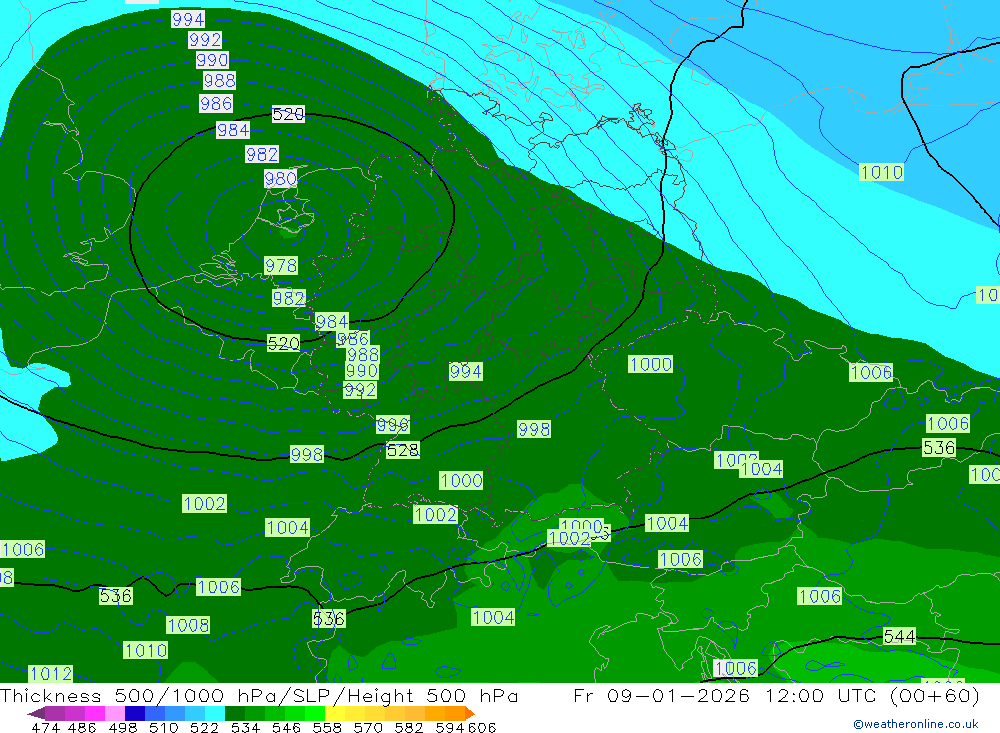Click the low pressure centre inside the 978 isobar

click(x=288, y=233)
